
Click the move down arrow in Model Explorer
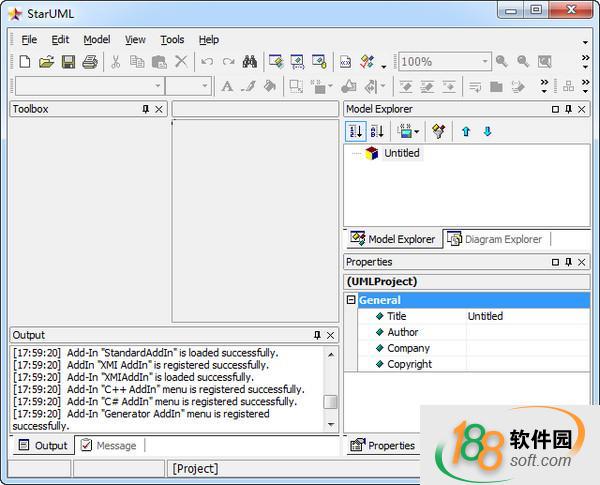[487, 132]
